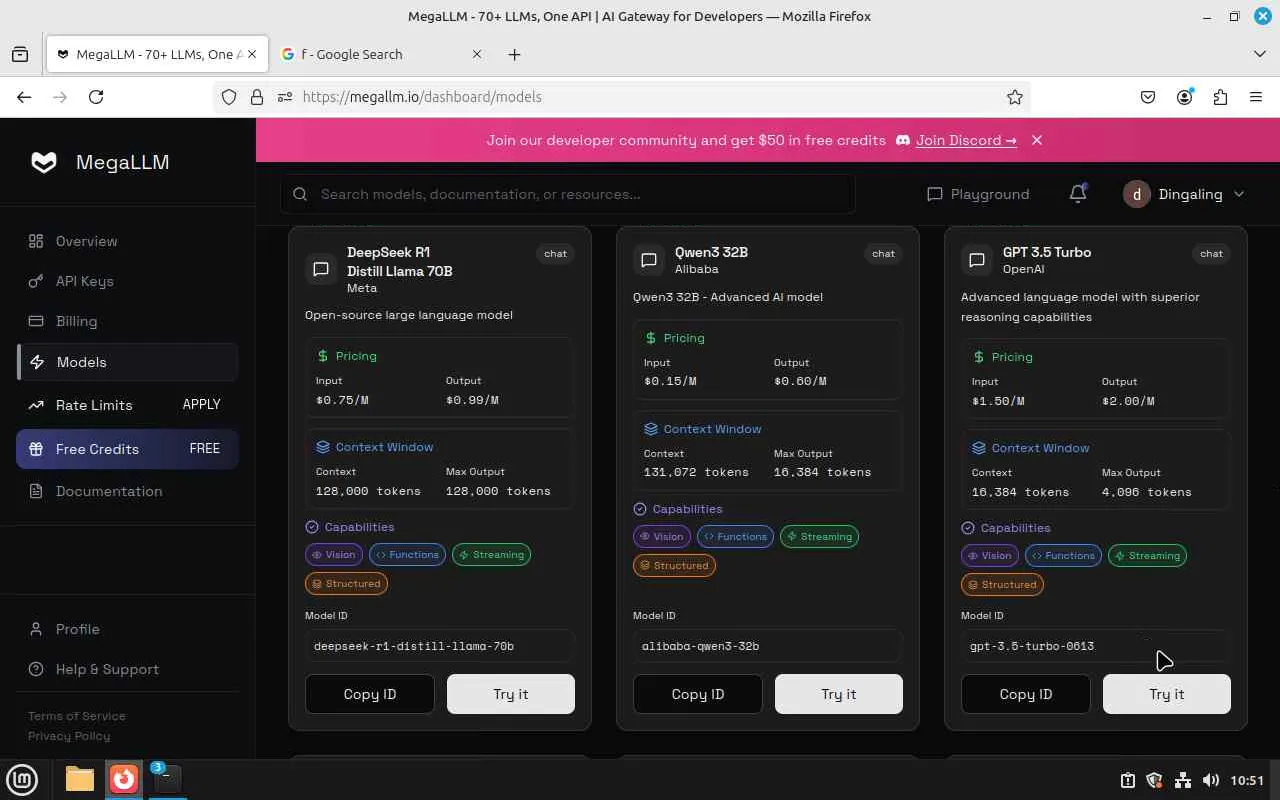Reload the current page
This screenshot has height=800, width=1280.
(x=96, y=97)
